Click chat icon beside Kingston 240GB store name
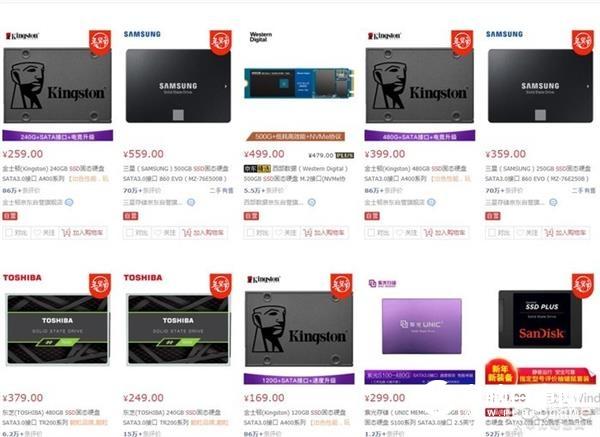This screenshot has height=437, width=600. pyautogui.click(x=69, y=202)
